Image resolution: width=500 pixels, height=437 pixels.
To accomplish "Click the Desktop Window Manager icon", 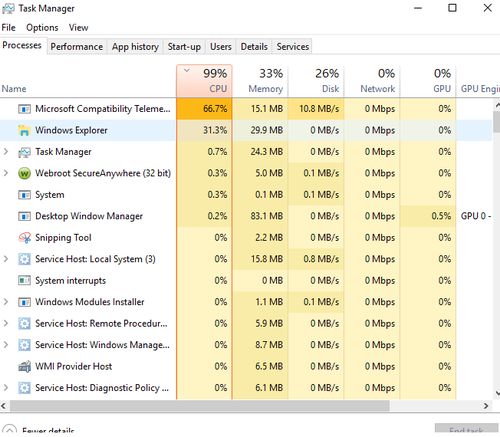I will tap(24, 216).
